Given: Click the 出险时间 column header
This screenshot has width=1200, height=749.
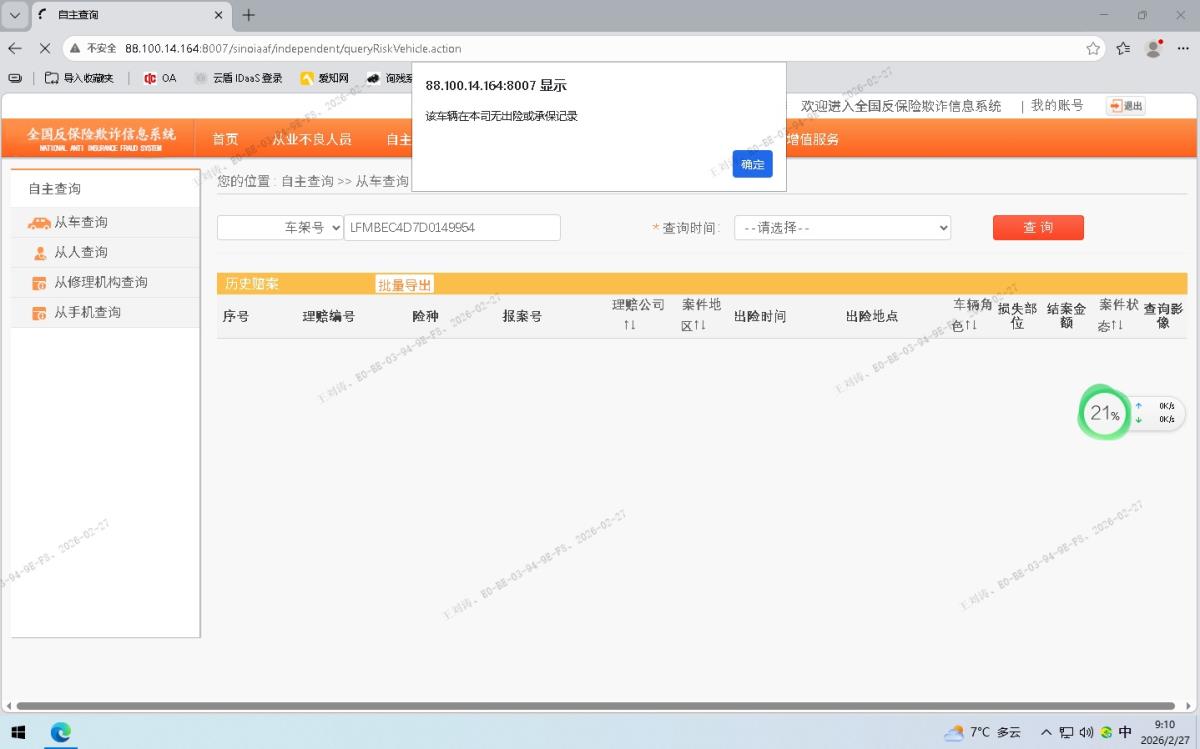Looking at the screenshot, I should tap(760, 316).
